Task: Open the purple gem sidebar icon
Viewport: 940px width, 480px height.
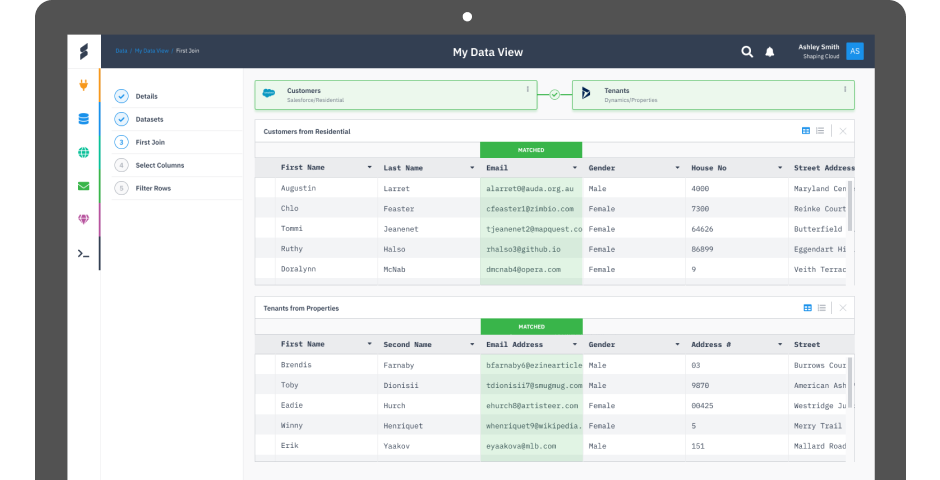Action: coord(83,219)
